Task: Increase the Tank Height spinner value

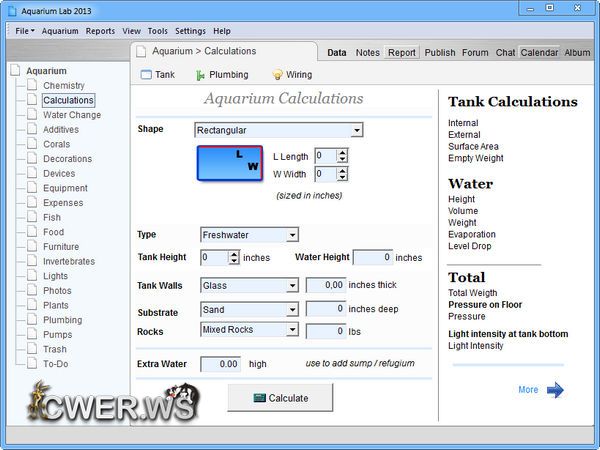Action: pyautogui.click(x=235, y=253)
